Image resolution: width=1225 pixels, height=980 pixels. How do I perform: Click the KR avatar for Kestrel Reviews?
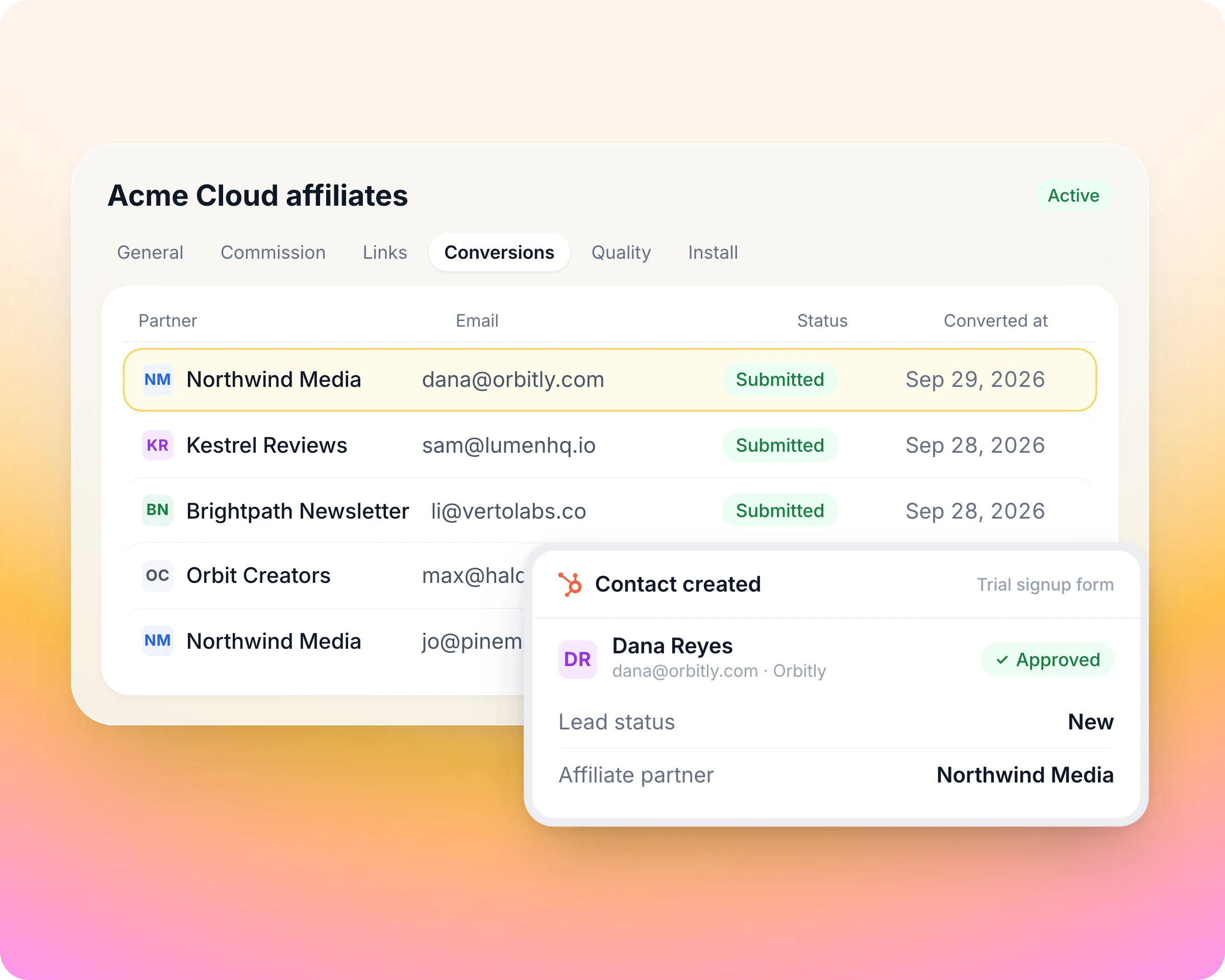click(x=157, y=445)
